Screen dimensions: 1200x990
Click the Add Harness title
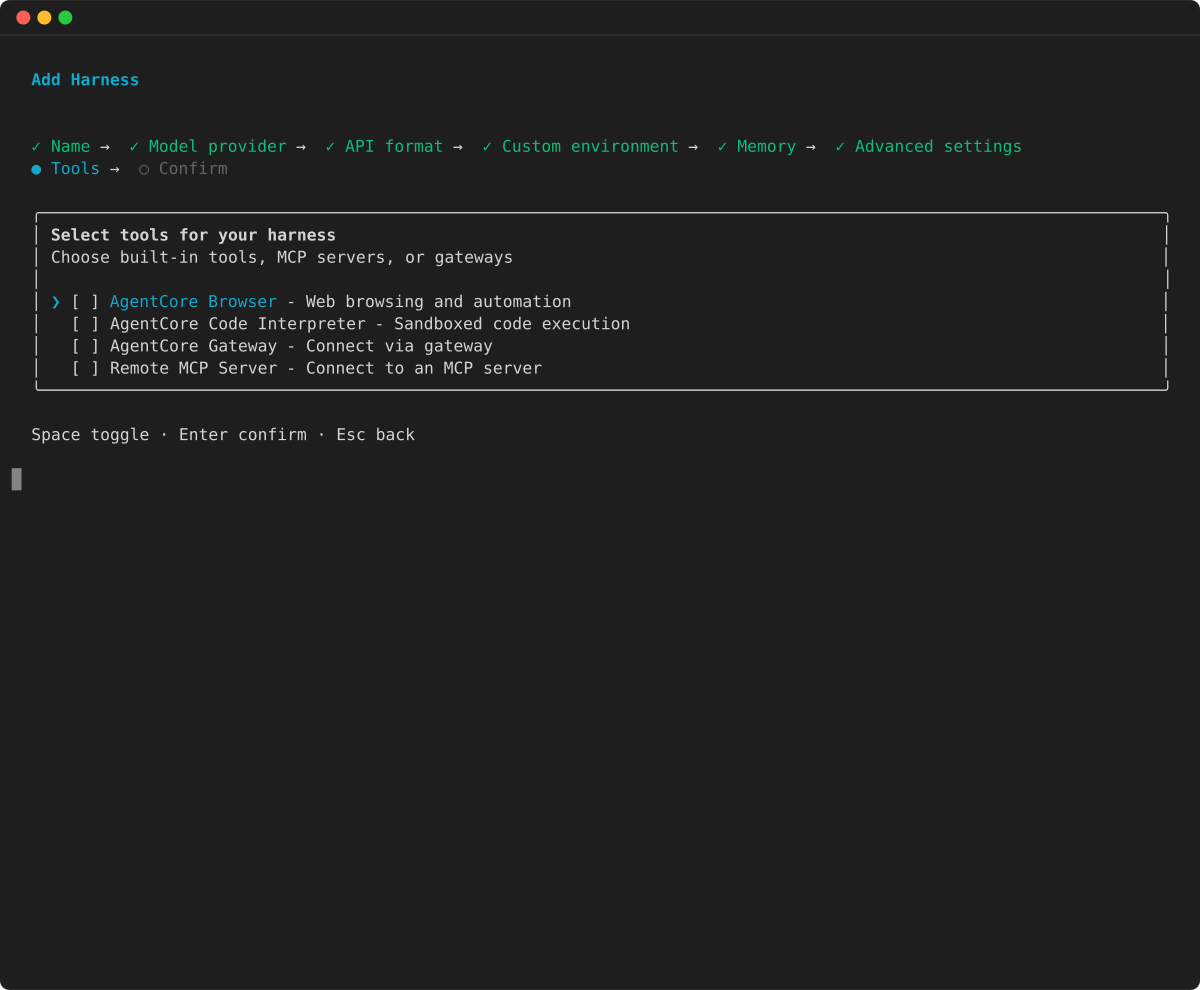pyautogui.click(x=85, y=80)
